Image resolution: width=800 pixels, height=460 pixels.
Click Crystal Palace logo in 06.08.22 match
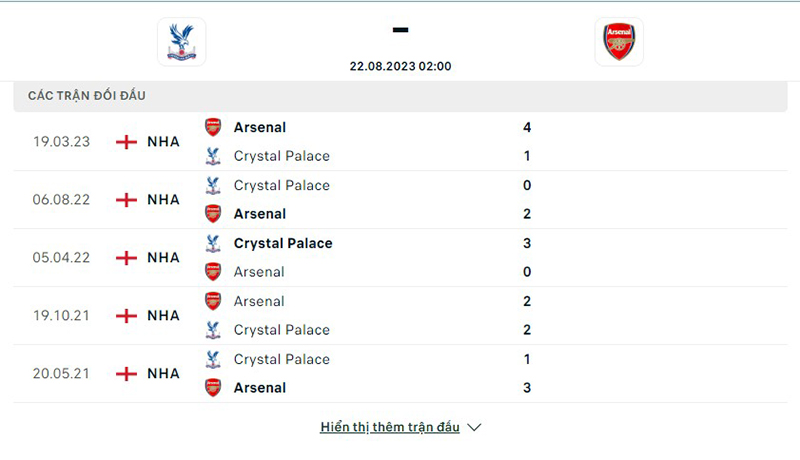click(213, 185)
